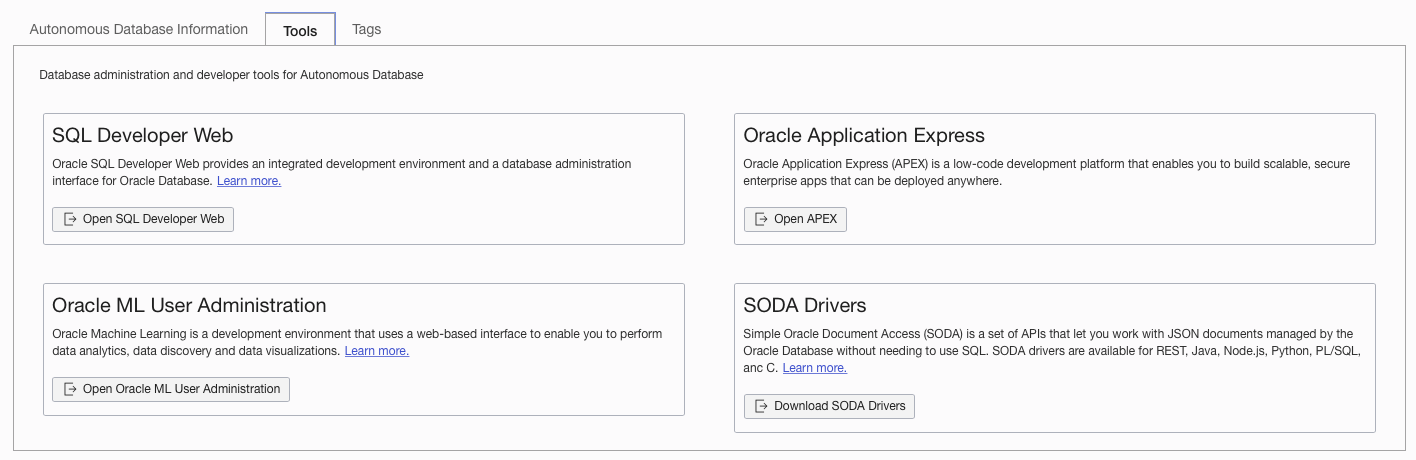This screenshot has width=1416, height=460.
Task: Launch APEX with the Open APEX button
Action: pos(795,219)
